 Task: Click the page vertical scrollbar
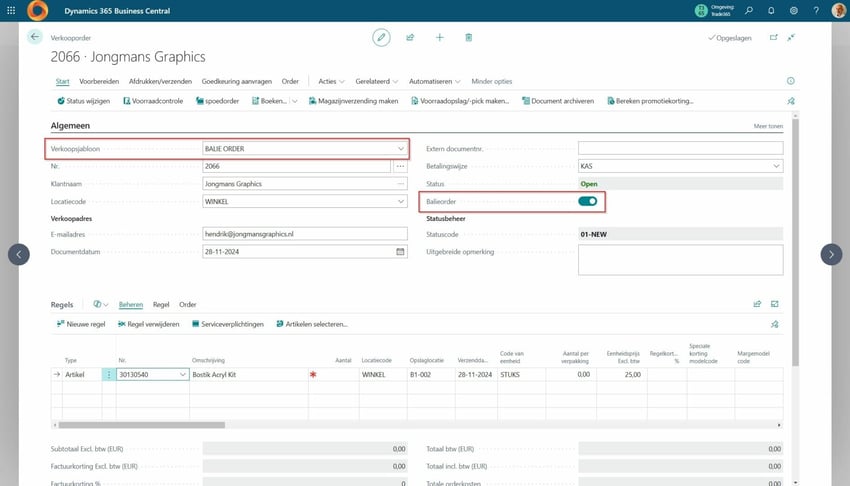pyautogui.click(x=795, y=242)
